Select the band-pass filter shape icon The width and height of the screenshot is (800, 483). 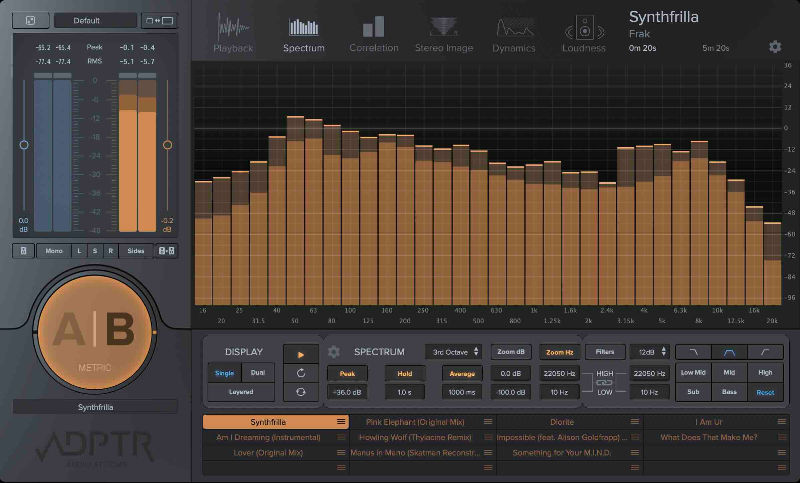tap(729, 352)
